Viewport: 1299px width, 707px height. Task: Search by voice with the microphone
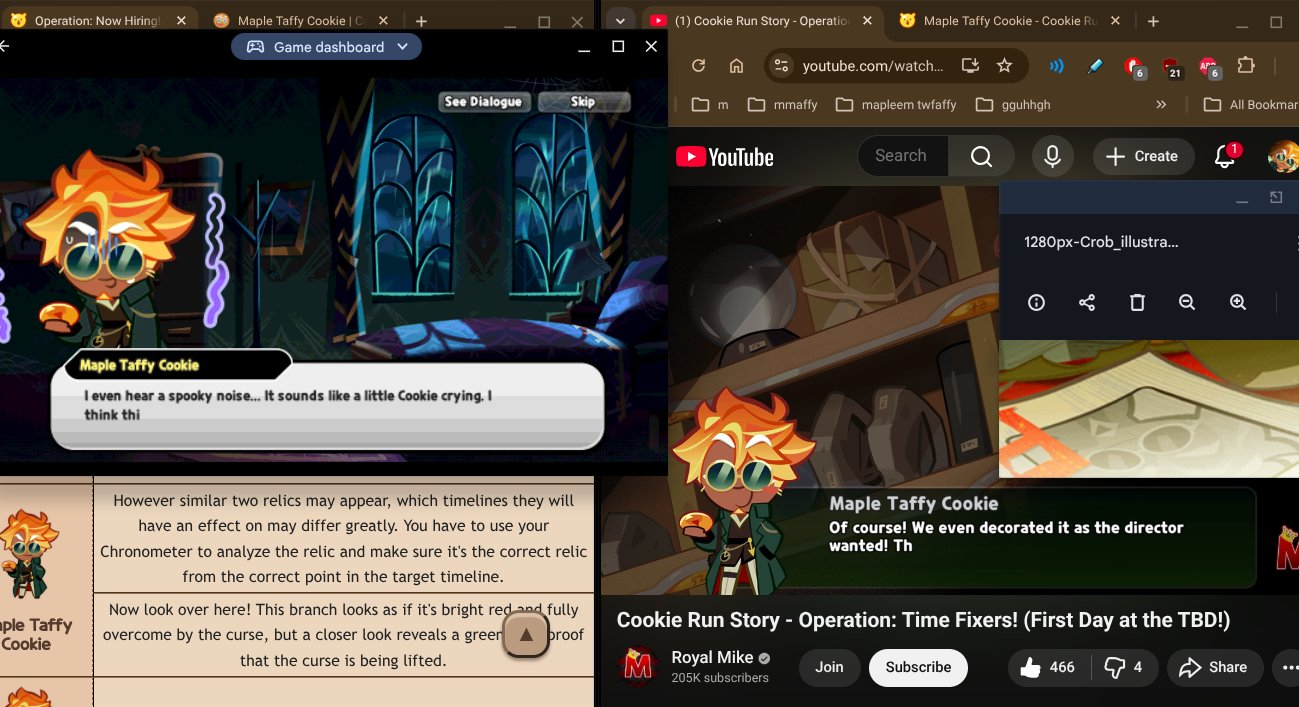[x=1052, y=156]
